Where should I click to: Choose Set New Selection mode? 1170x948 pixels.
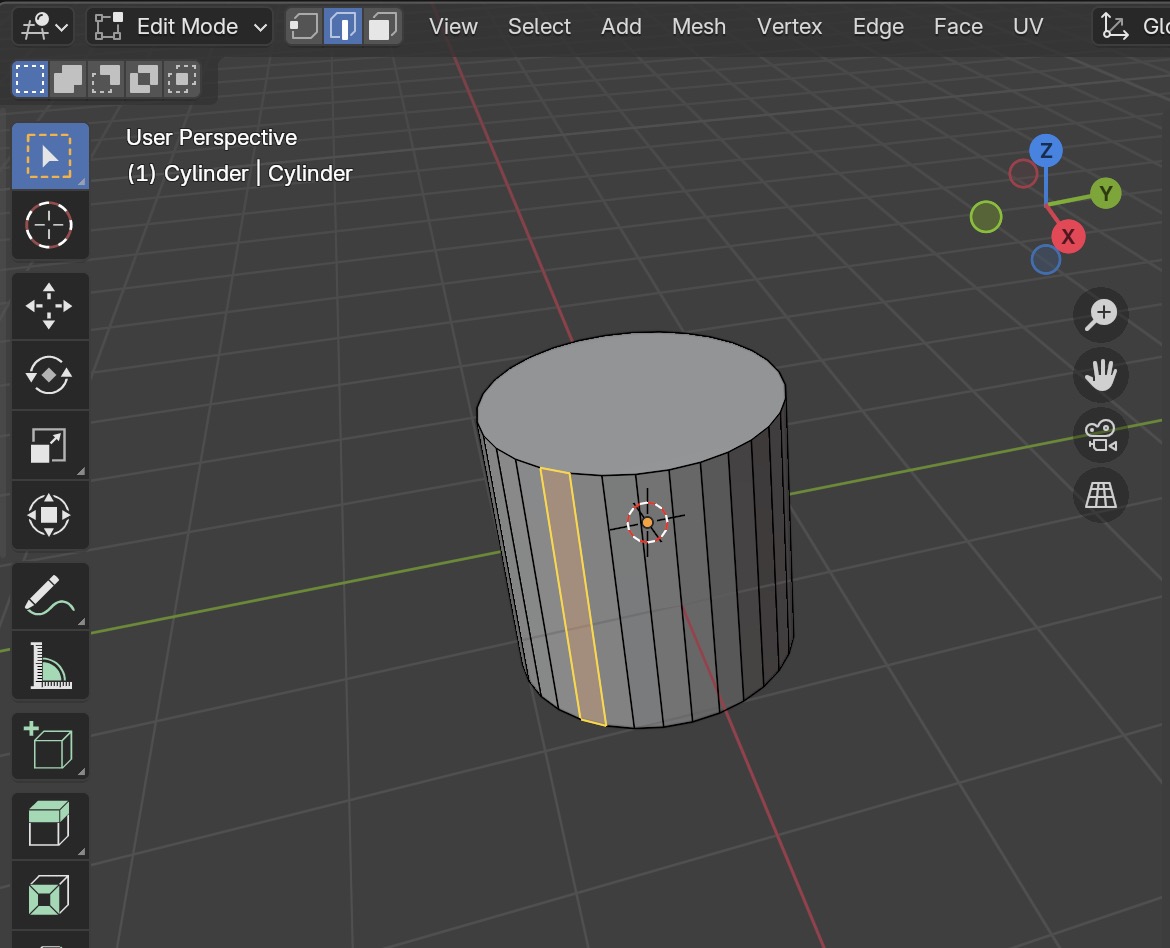(x=31, y=78)
